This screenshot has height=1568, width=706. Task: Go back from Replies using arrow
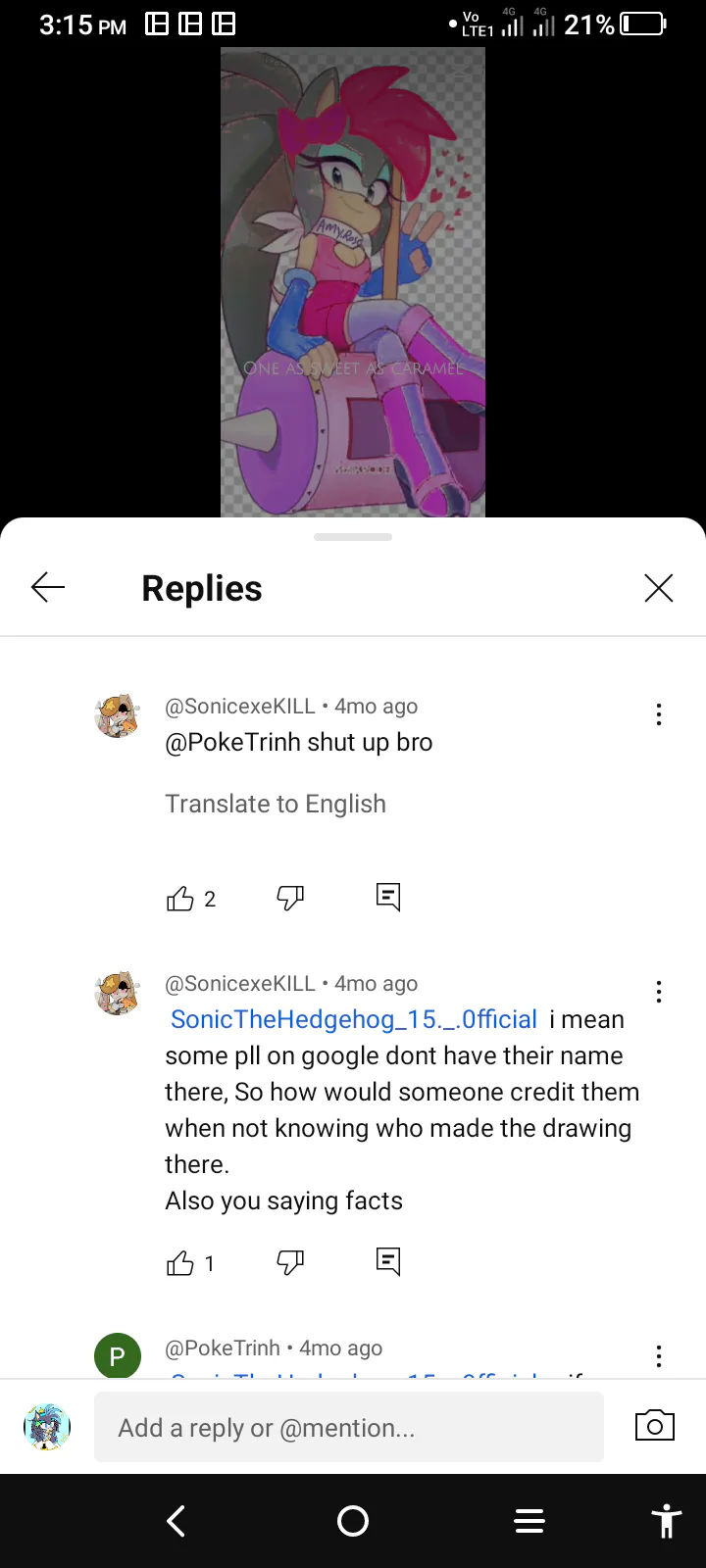(48, 588)
